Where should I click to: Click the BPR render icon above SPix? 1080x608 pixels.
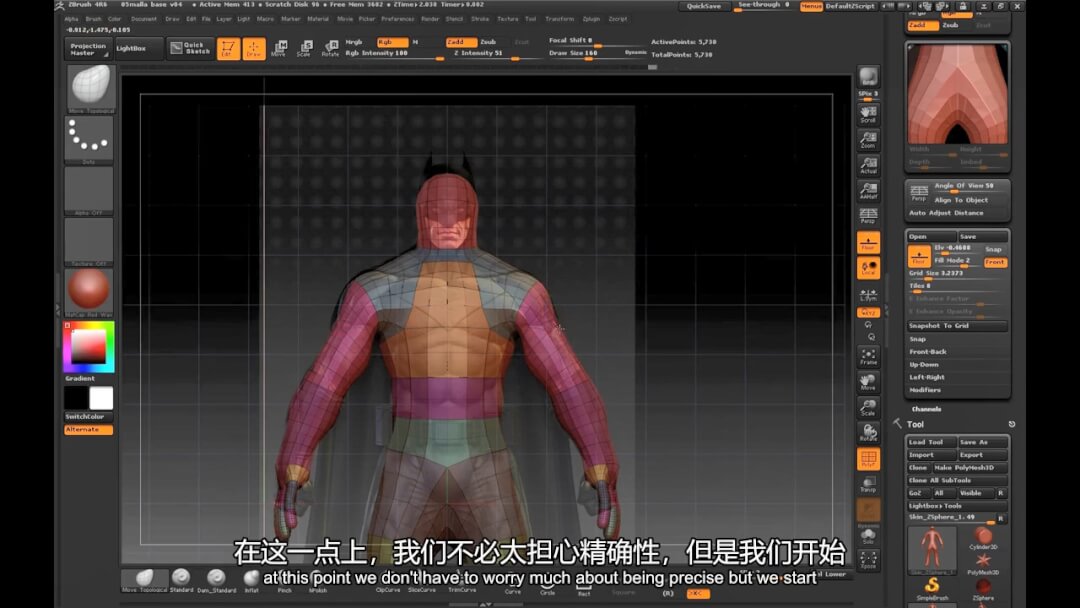pos(868,77)
